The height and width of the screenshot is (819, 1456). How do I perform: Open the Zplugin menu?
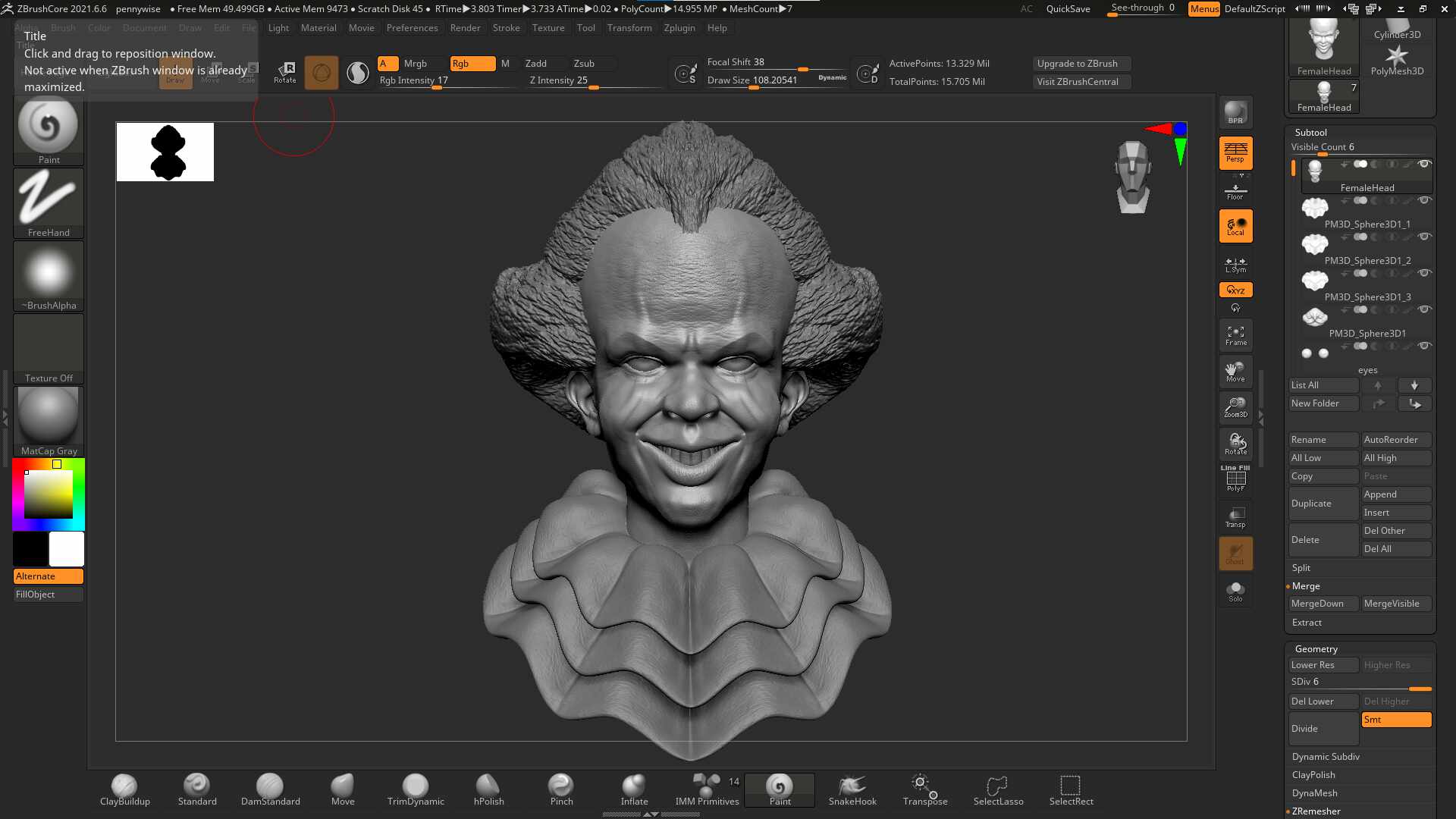click(x=679, y=28)
